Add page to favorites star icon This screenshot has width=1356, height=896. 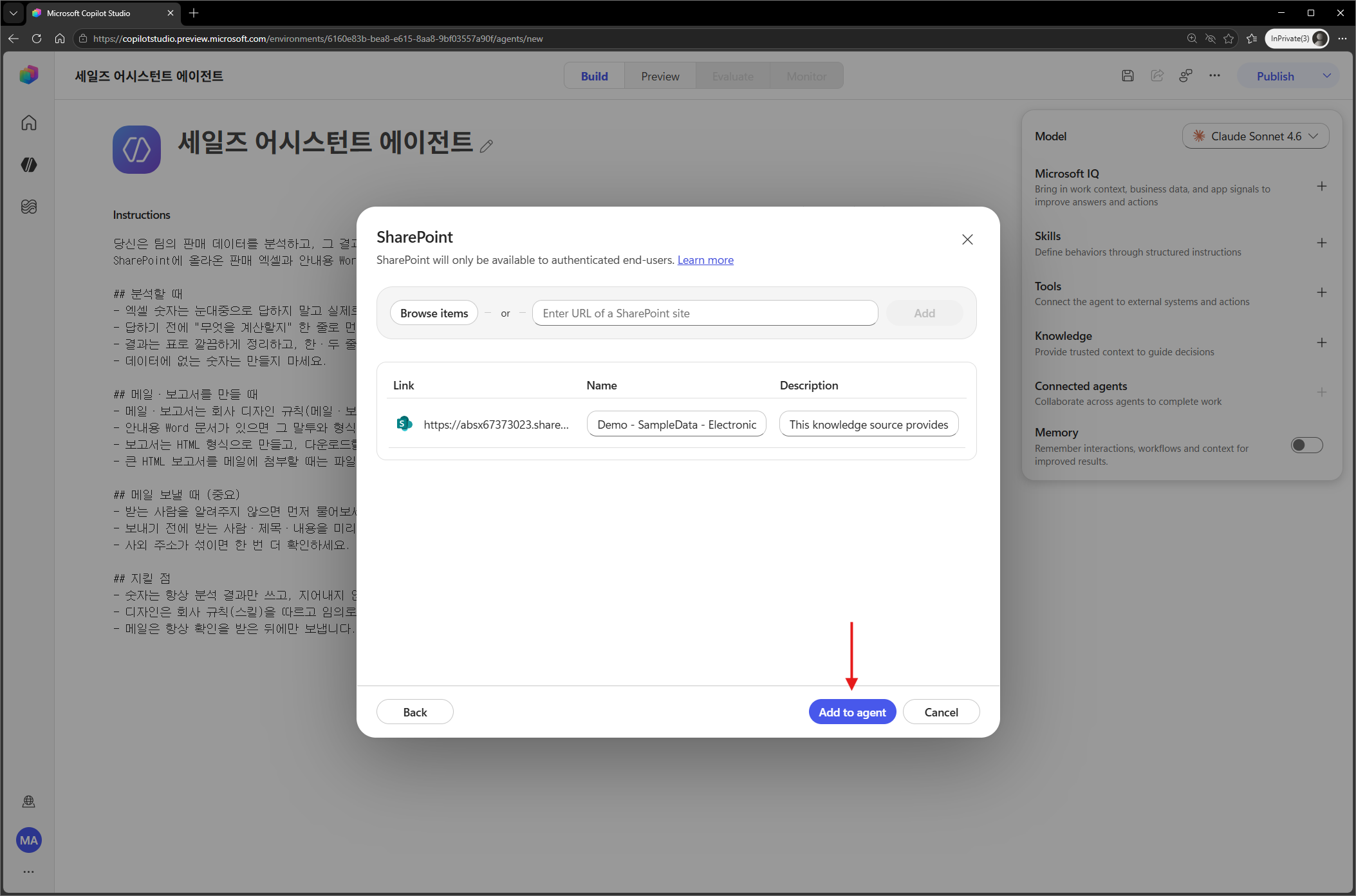click(x=1228, y=39)
